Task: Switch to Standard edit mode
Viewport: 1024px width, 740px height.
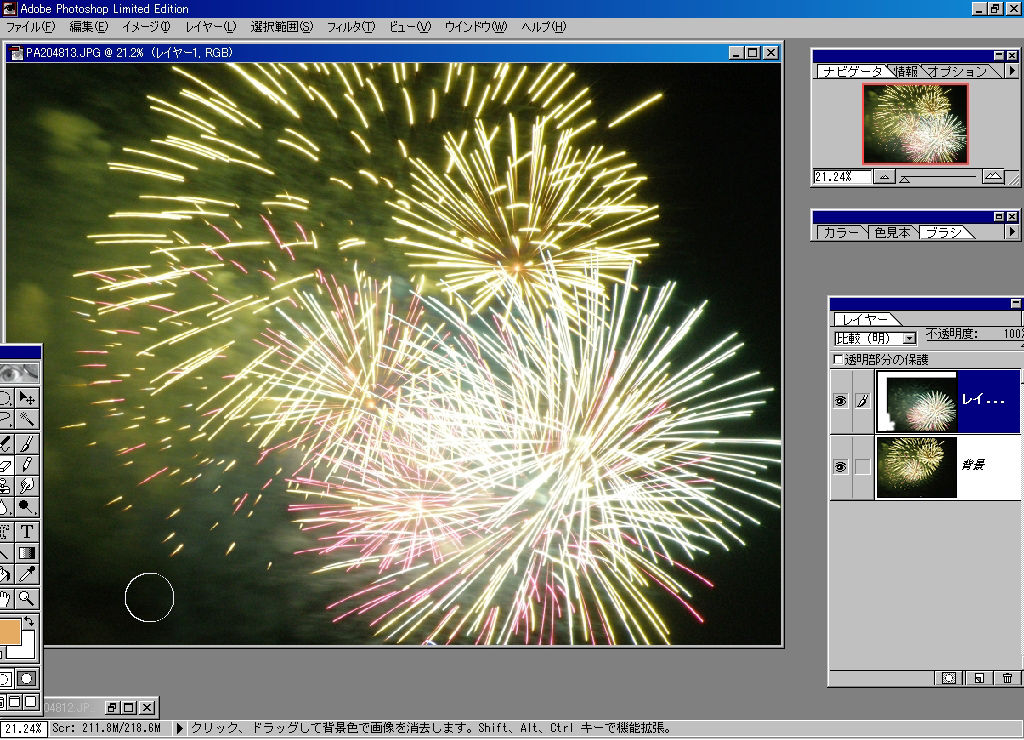Action: click(x=7, y=679)
